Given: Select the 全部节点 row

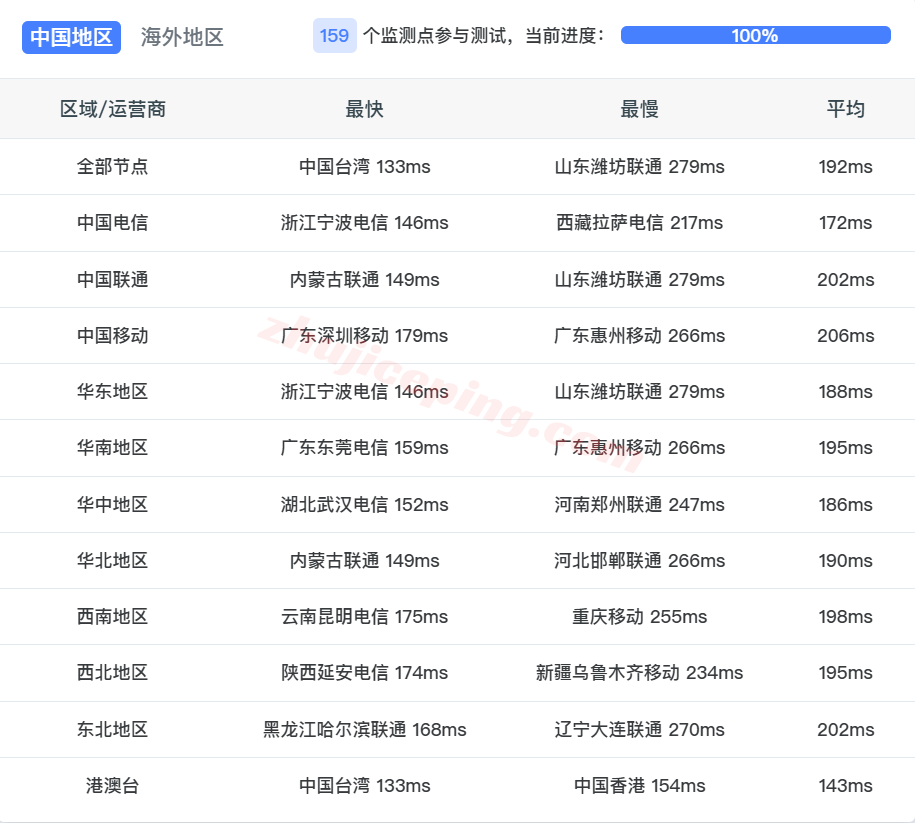Looking at the screenshot, I should (111, 167).
